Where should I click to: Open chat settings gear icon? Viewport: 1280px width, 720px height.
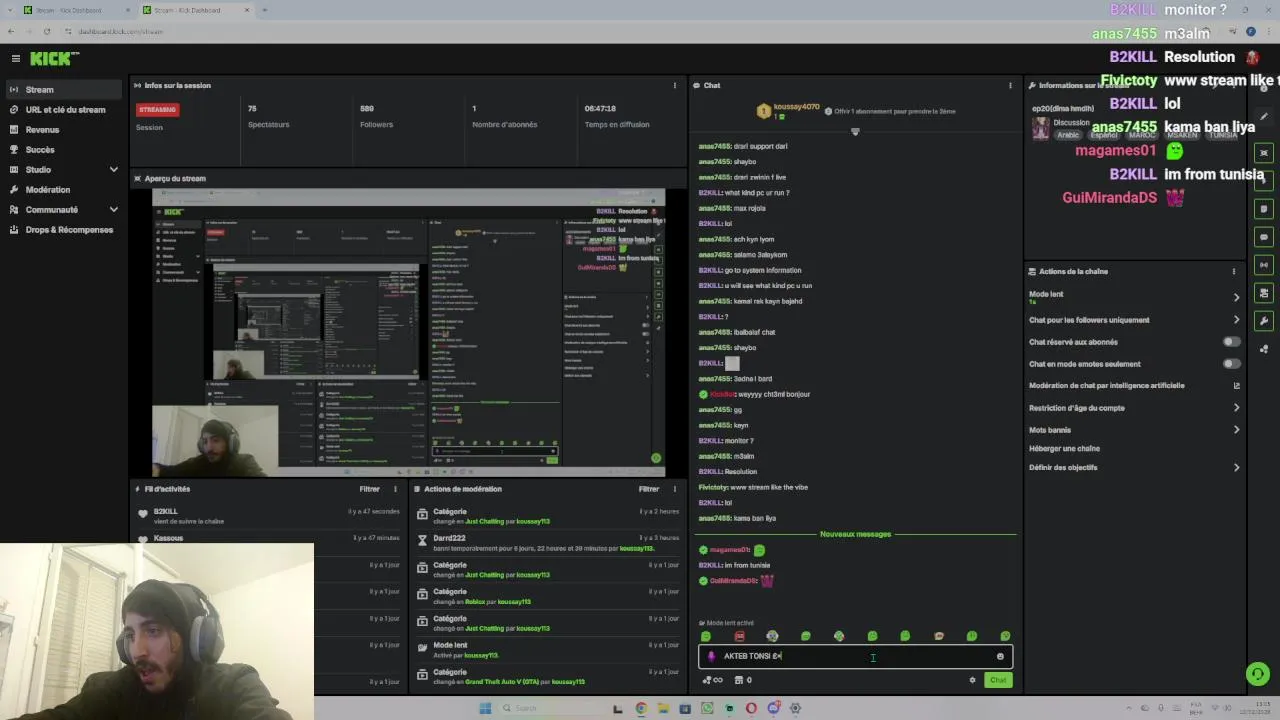point(972,680)
